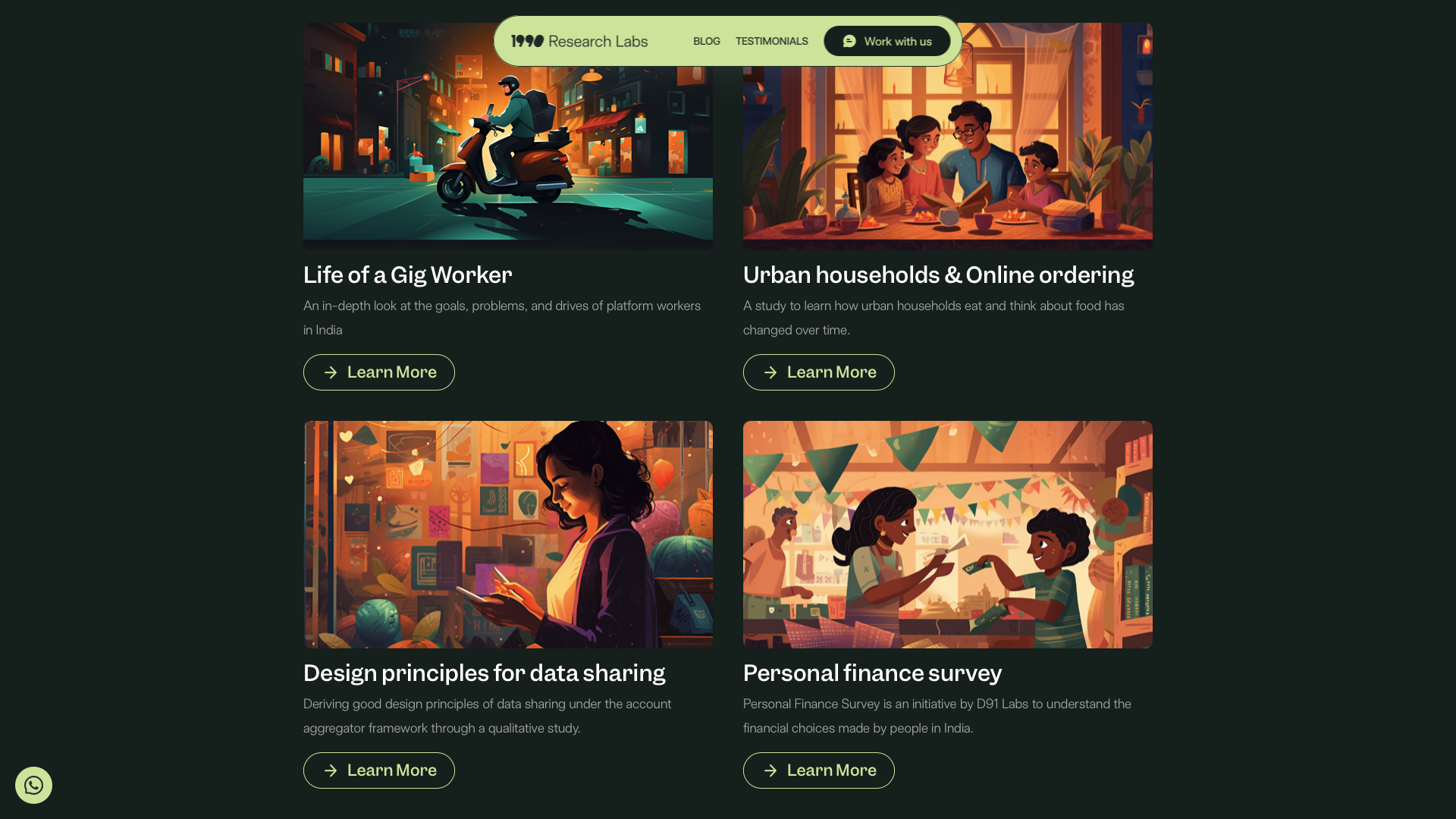The height and width of the screenshot is (819, 1456).
Task: Learn More about Personal finance survey
Action: coord(819,770)
